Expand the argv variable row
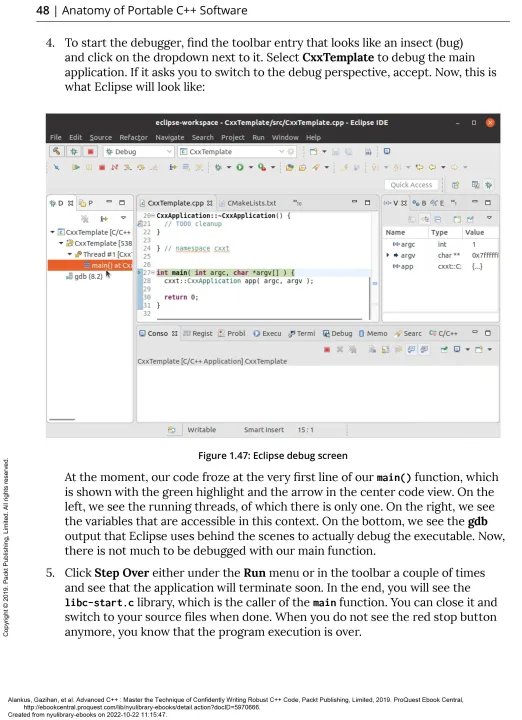This screenshot has height=720, width=522. point(387,255)
